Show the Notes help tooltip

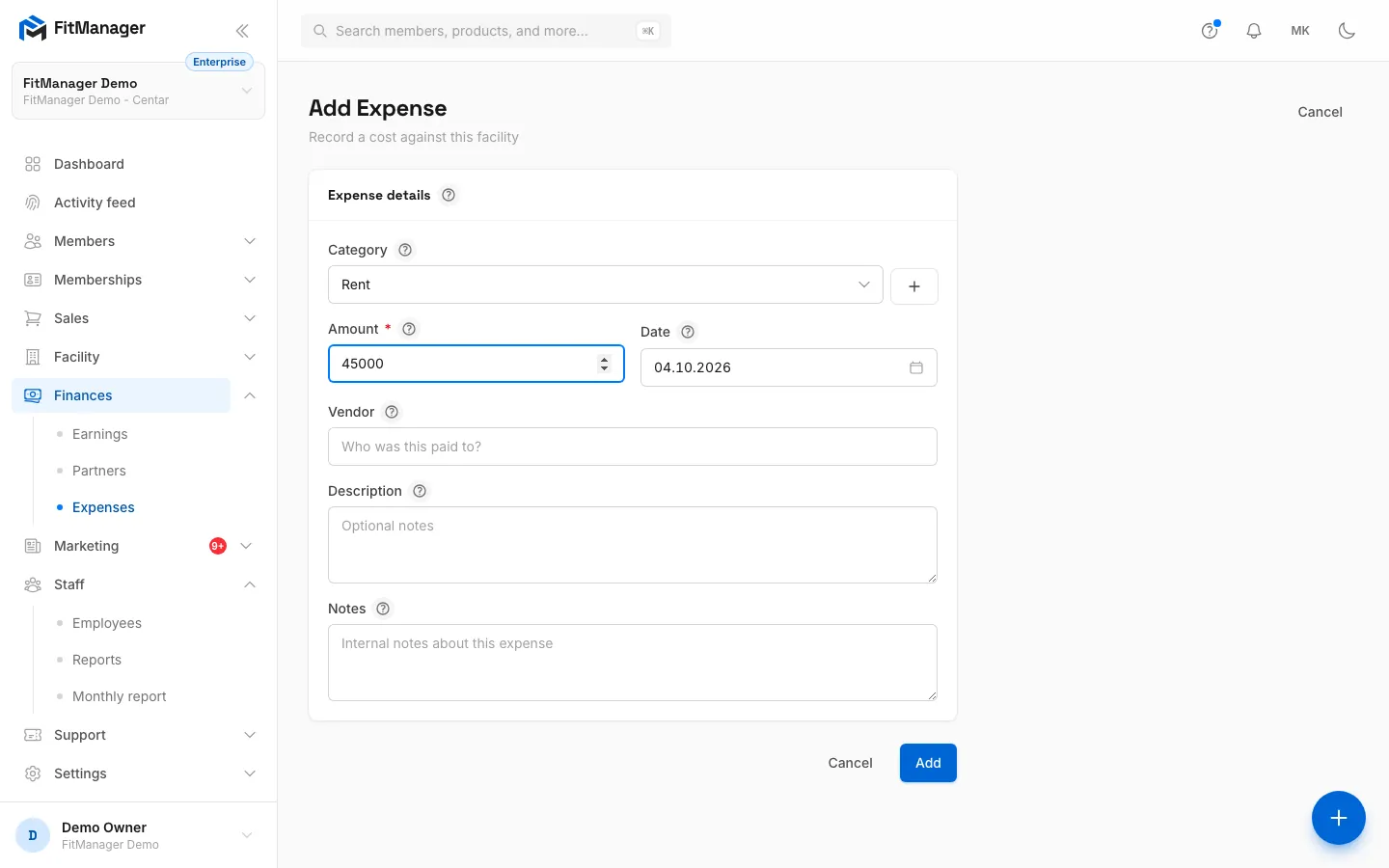pos(383,609)
